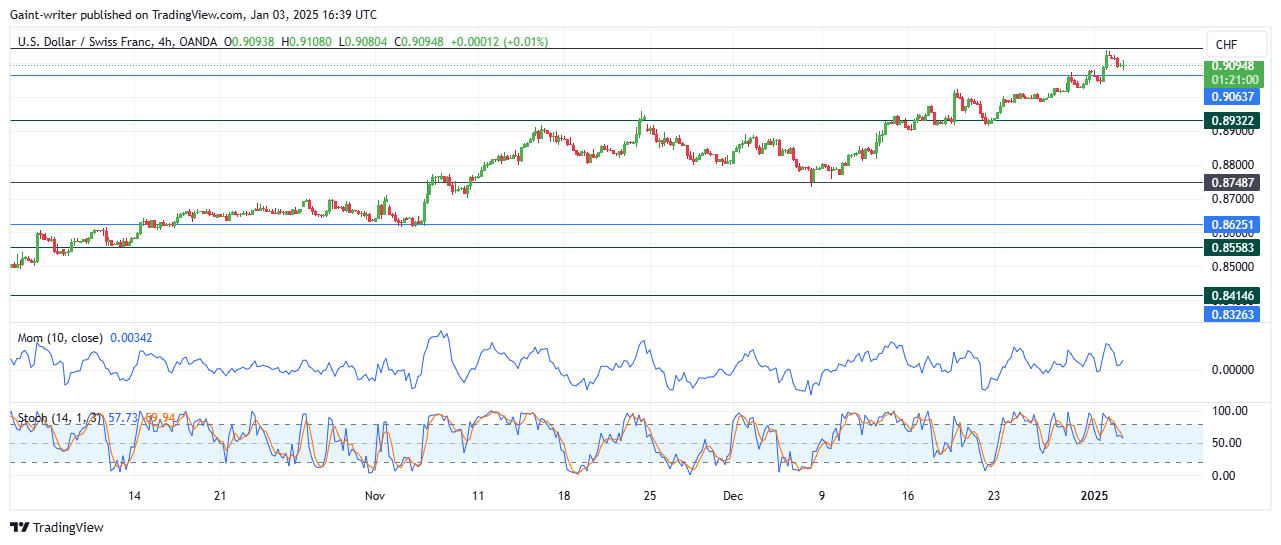Screen dimensions: 1281x545
Task: Select the 0.85583 horizontal line price tag
Action: coord(1233,247)
